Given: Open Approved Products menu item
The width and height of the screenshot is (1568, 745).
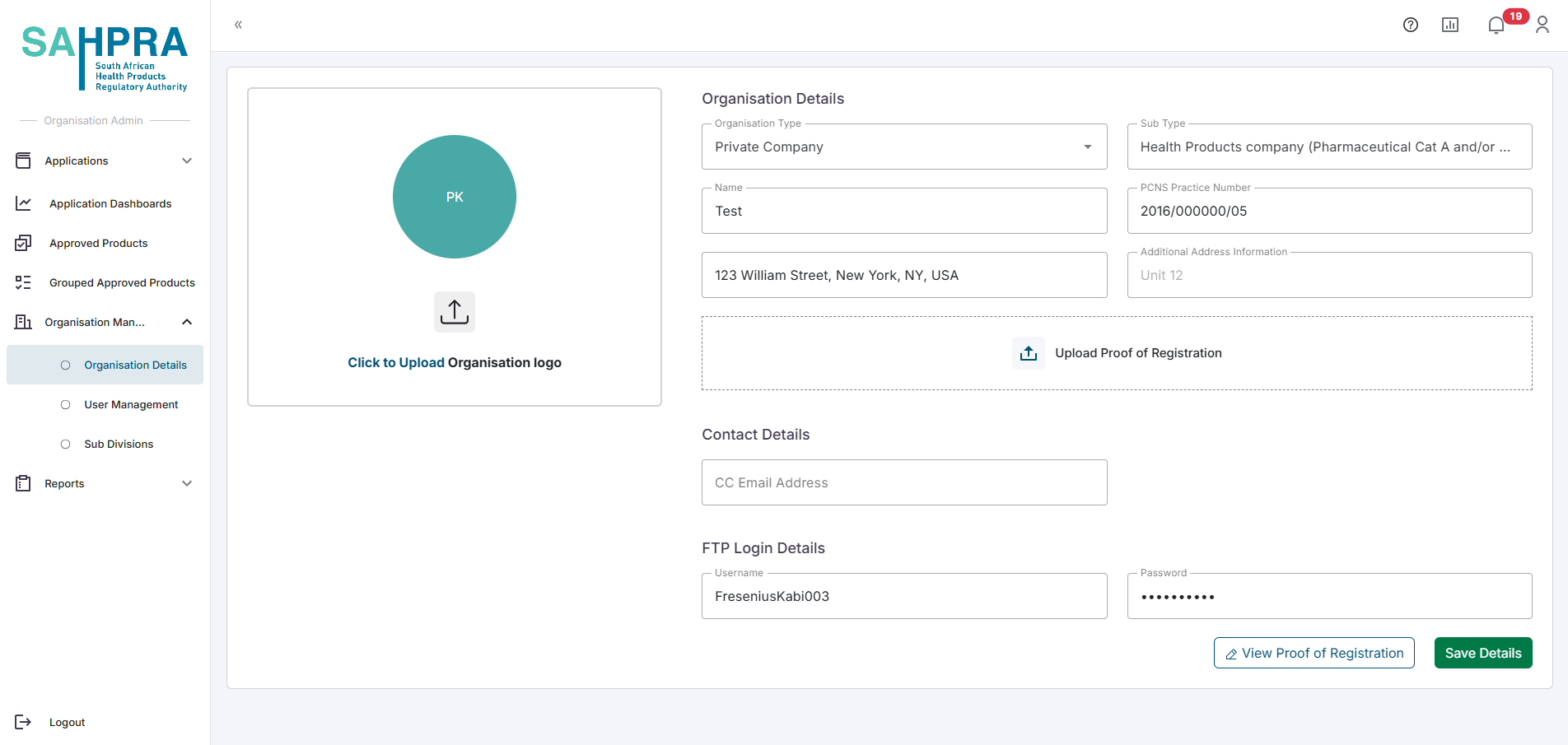Looking at the screenshot, I should click(x=99, y=243).
